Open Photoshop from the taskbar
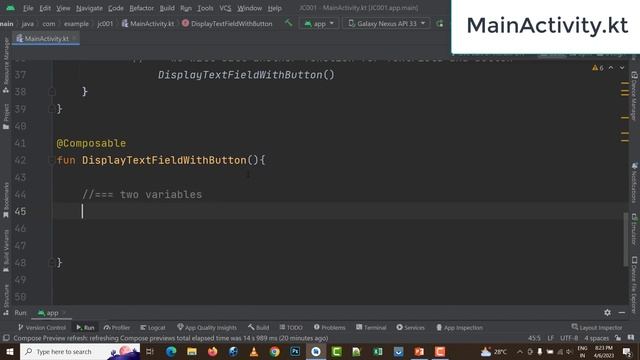The width and height of the screenshot is (640, 360). point(295,351)
